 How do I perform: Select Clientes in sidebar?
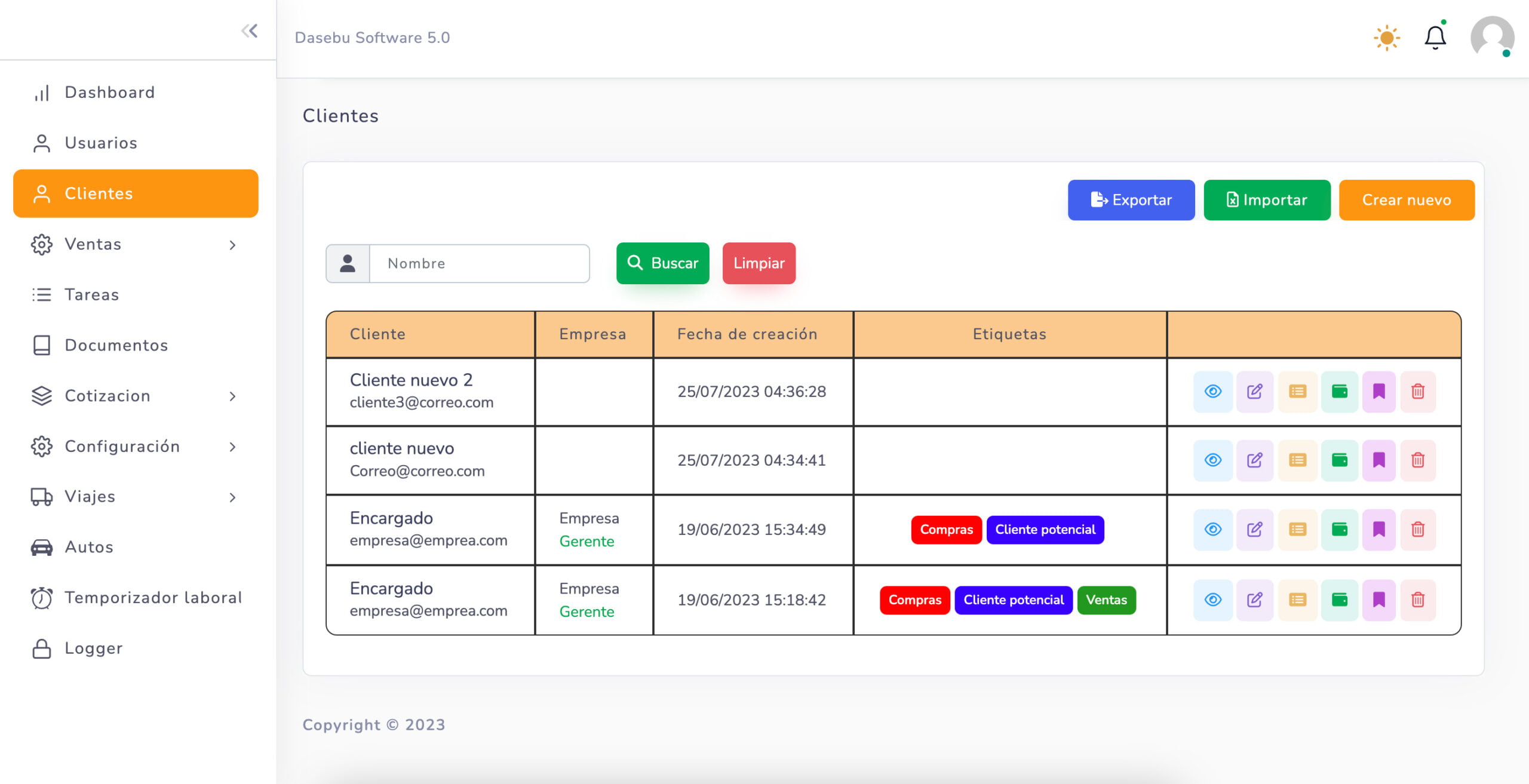(x=136, y=193)
